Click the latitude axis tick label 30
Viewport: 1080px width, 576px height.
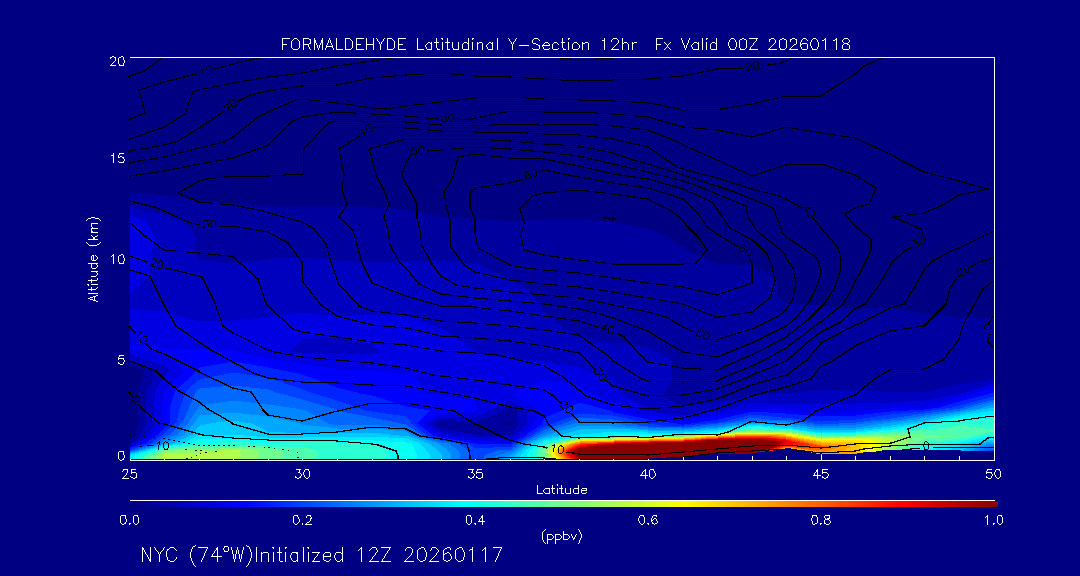coord(302,474)
